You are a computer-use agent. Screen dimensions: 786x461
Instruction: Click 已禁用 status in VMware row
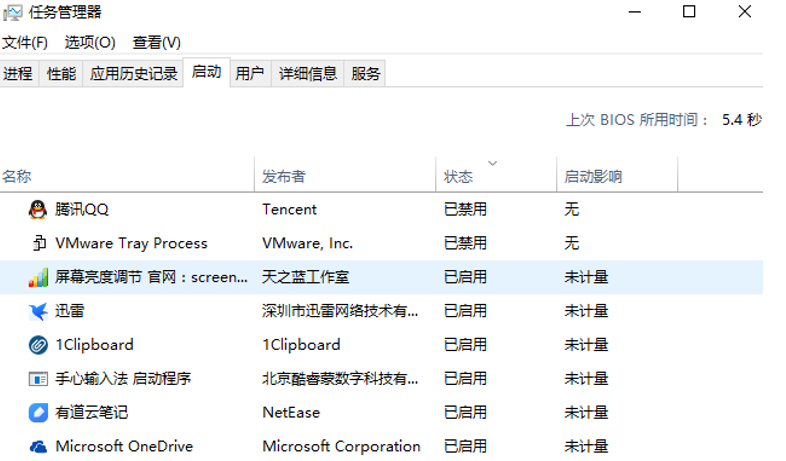465,243
